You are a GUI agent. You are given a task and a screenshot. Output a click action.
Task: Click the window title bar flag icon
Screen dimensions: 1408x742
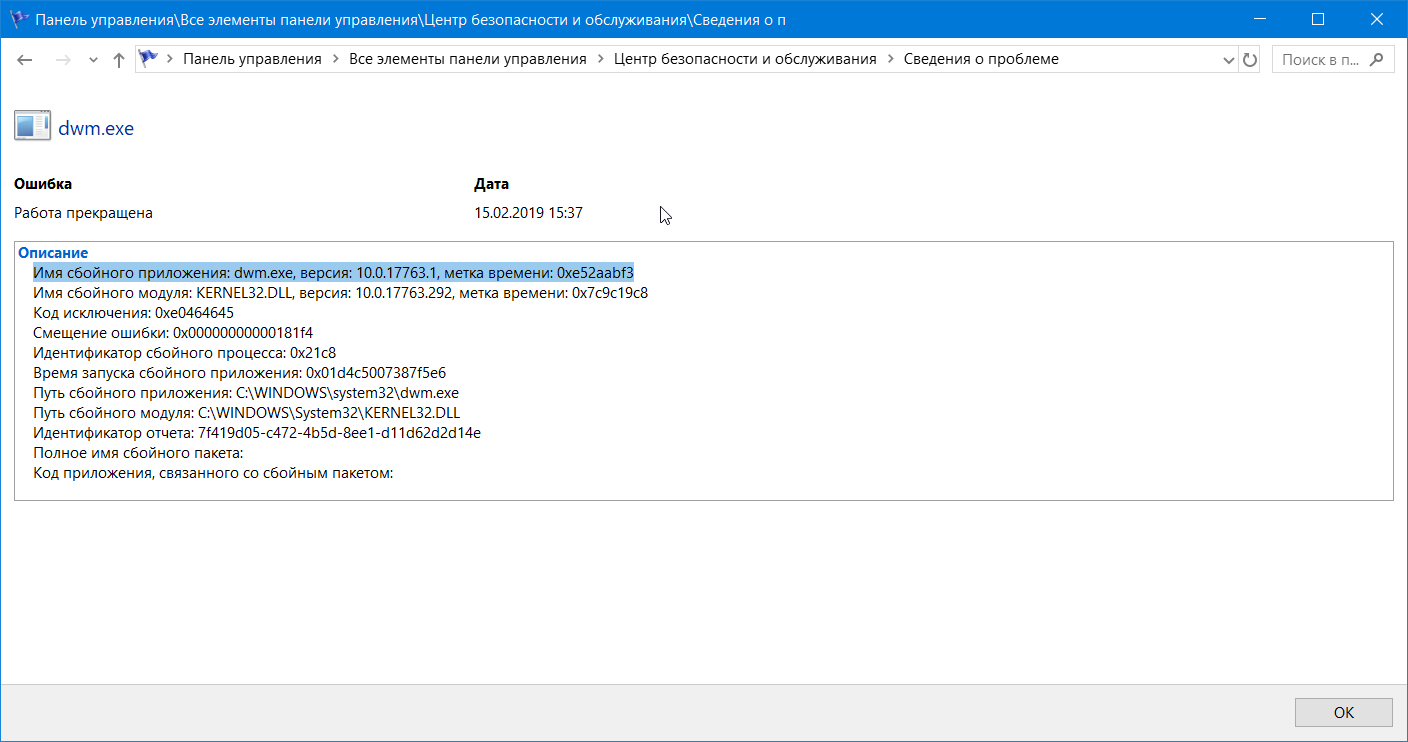tap(20, 19)
